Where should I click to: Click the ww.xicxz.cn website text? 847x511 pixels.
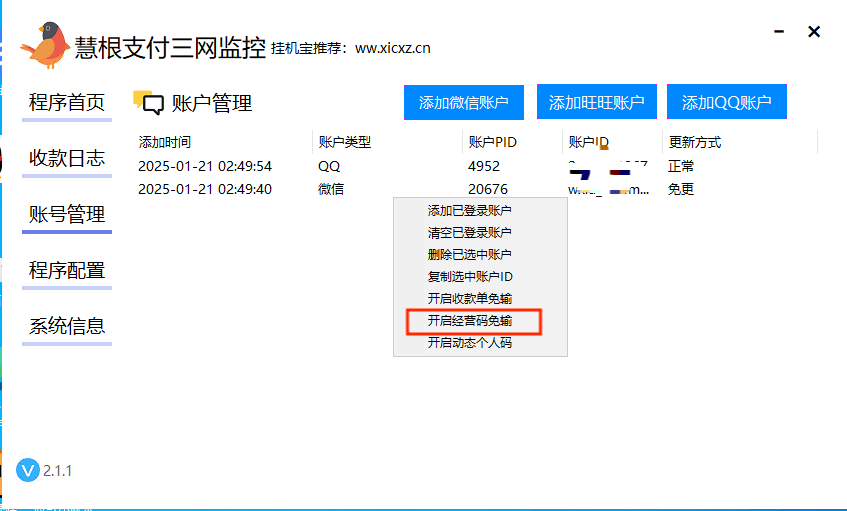click(393, 48)
